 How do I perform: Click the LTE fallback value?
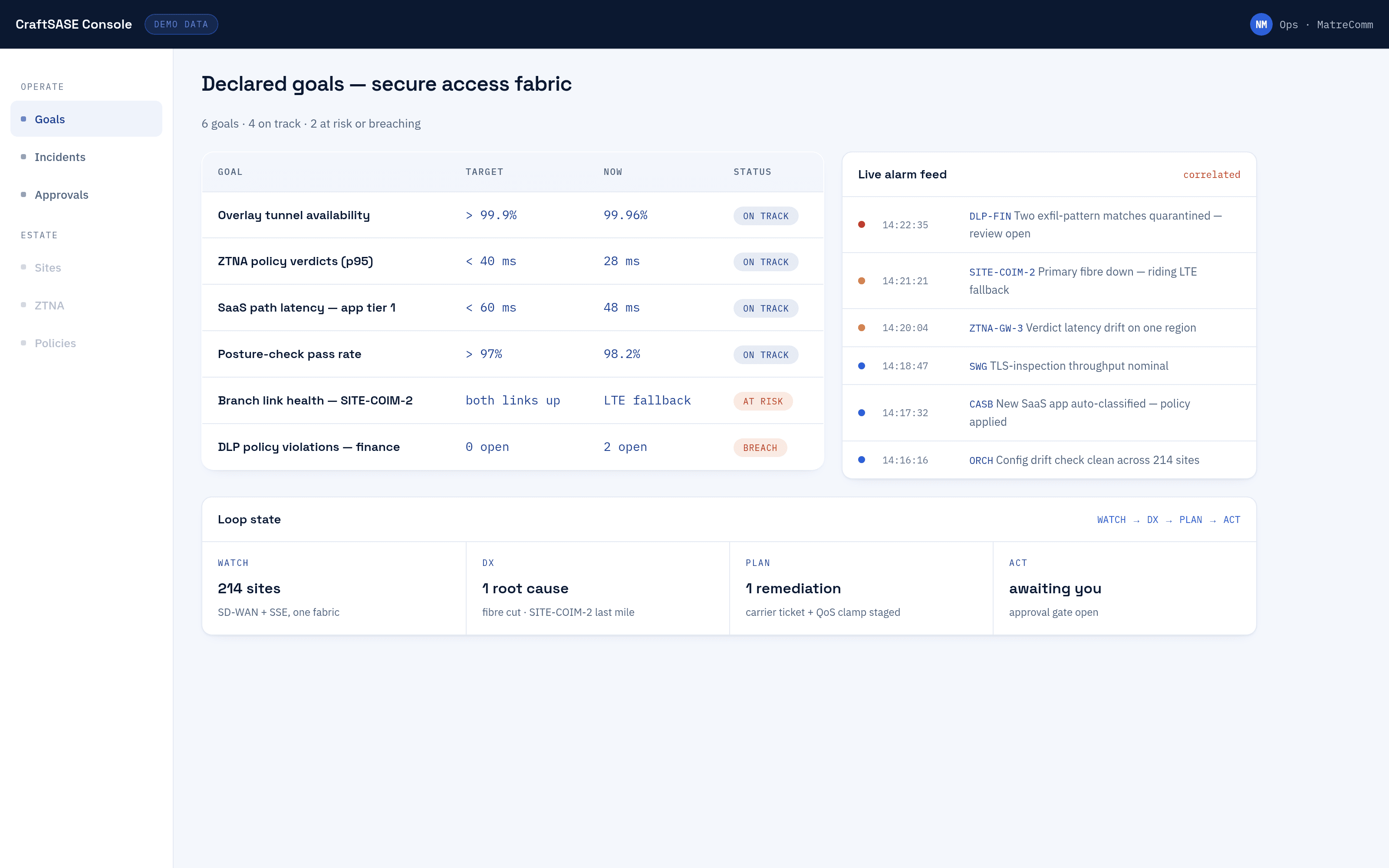647,401
